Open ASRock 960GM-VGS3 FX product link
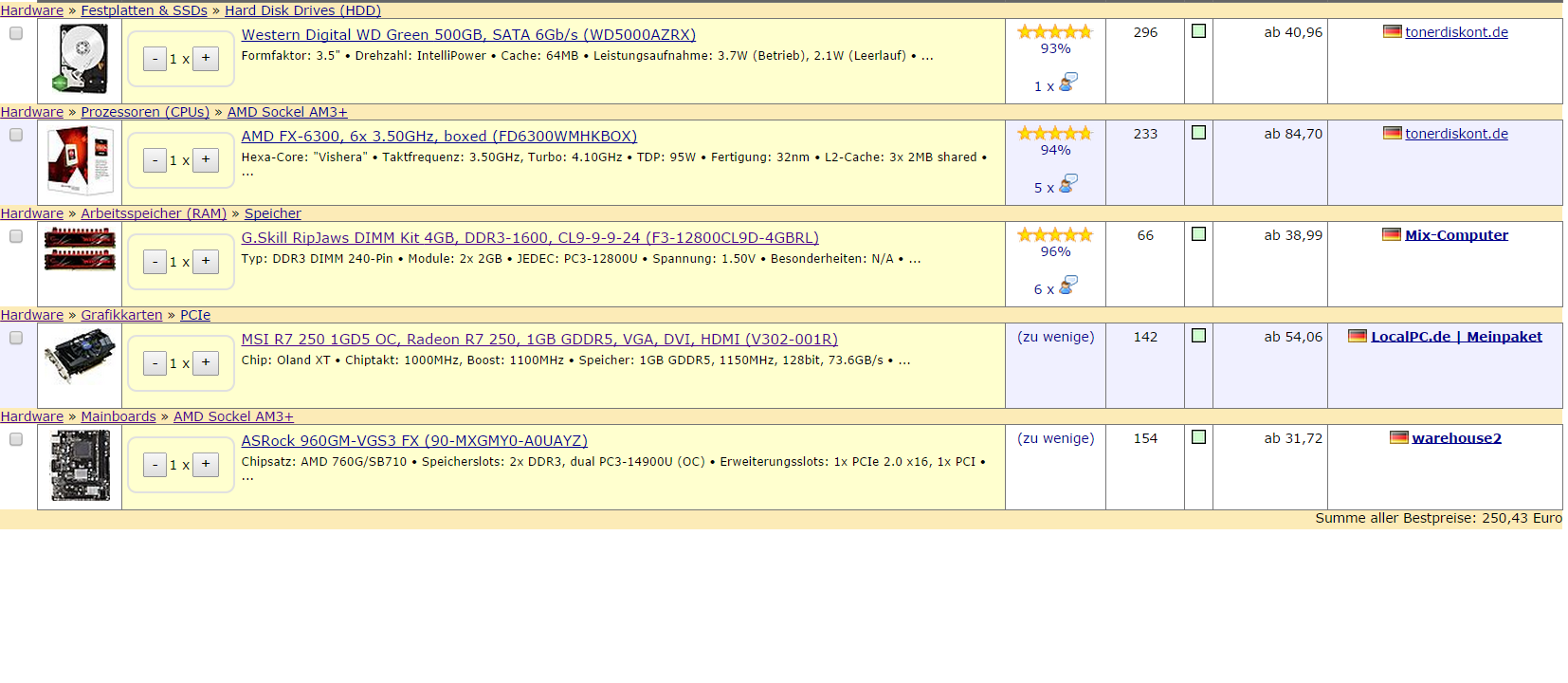1568x683 pixels. tap(414, 441)
